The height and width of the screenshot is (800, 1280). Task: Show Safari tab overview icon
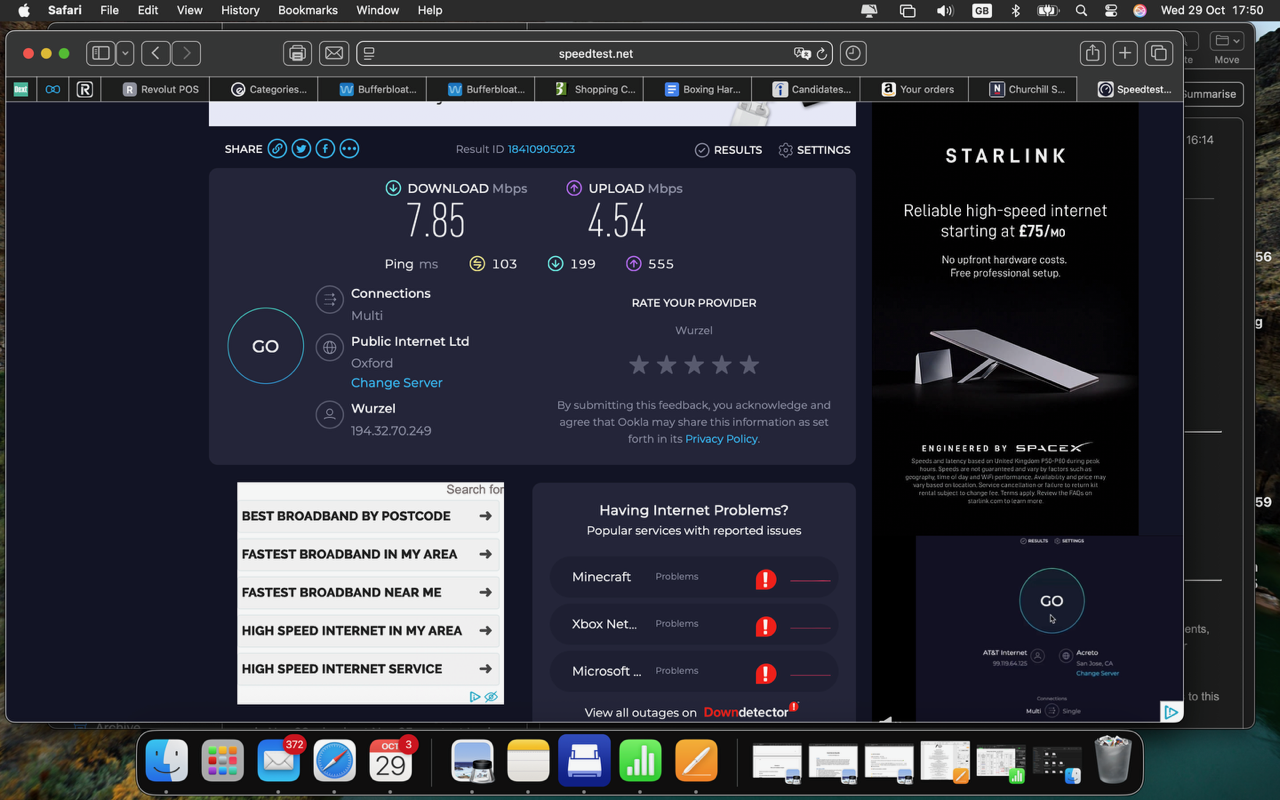click(1158, 54)
